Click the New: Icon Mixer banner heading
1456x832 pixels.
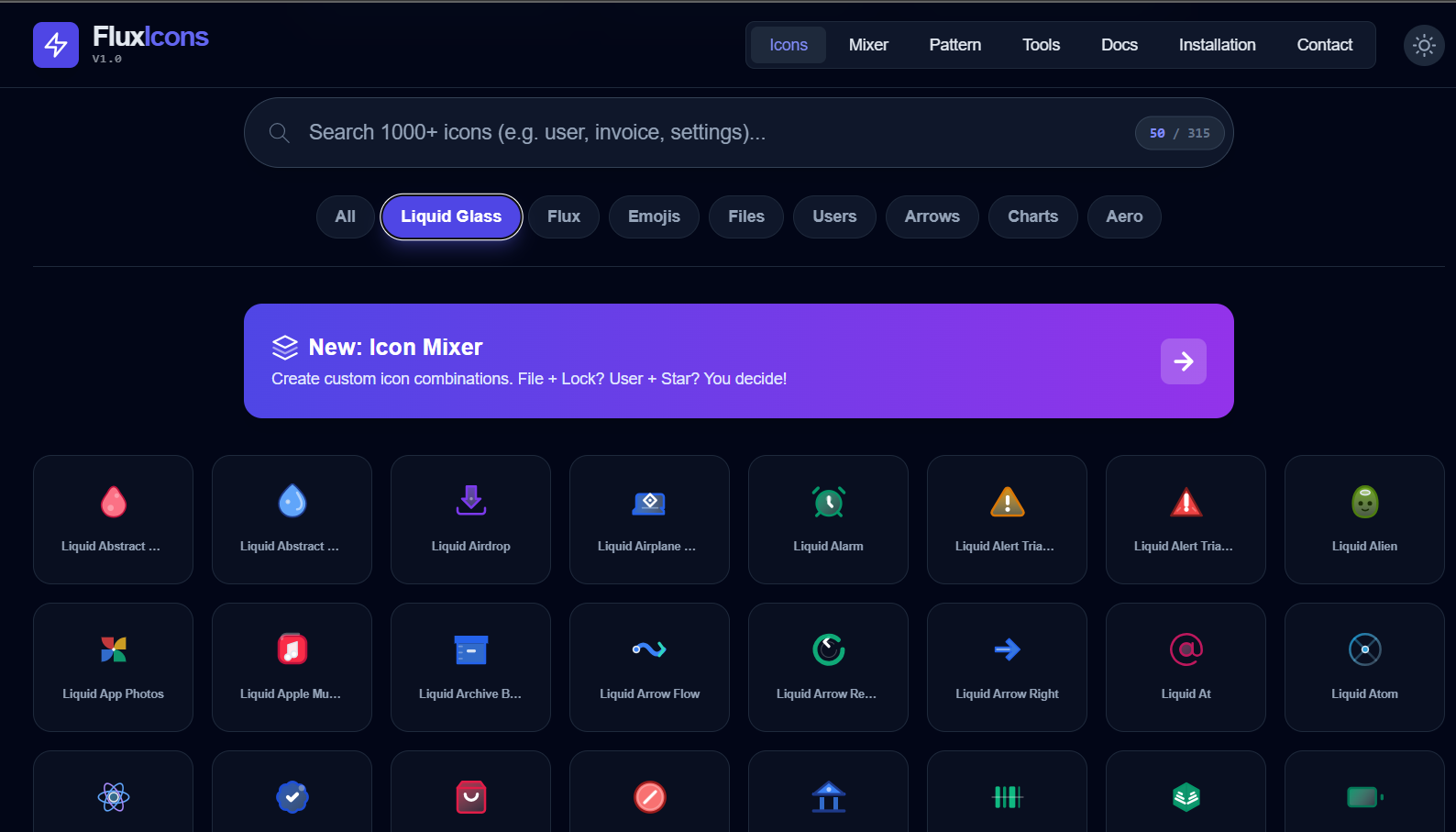pyautogui.click(x=395, y=347)
